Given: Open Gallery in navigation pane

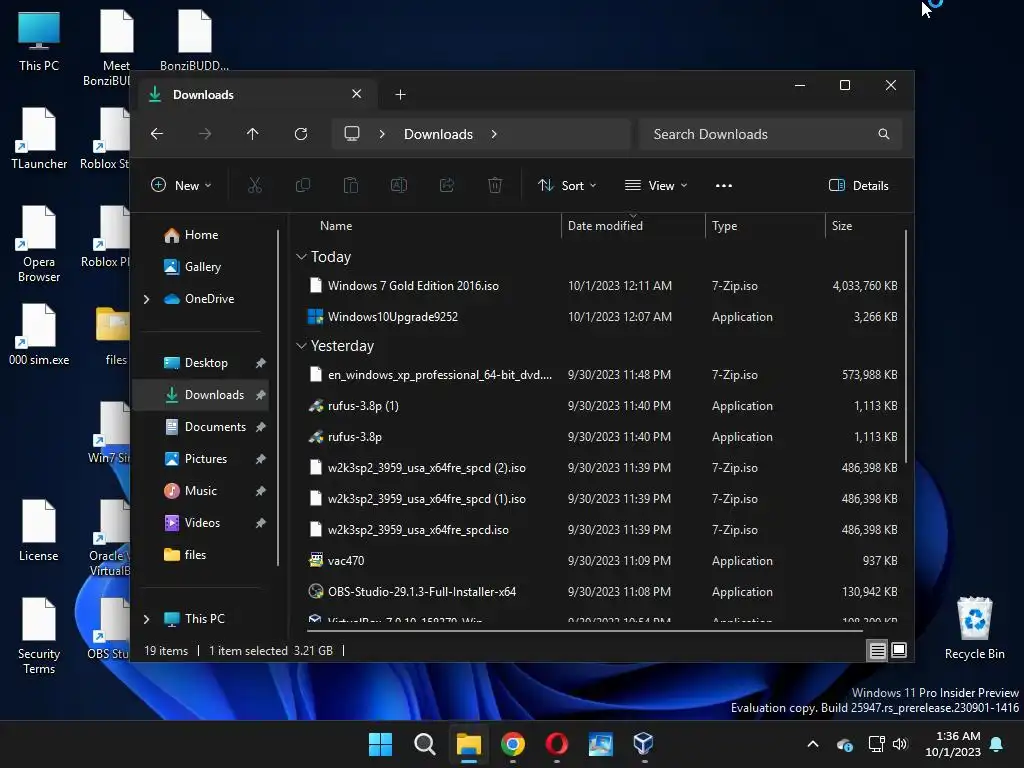Looking at the screenshot, I should click(x=202, y=266).
